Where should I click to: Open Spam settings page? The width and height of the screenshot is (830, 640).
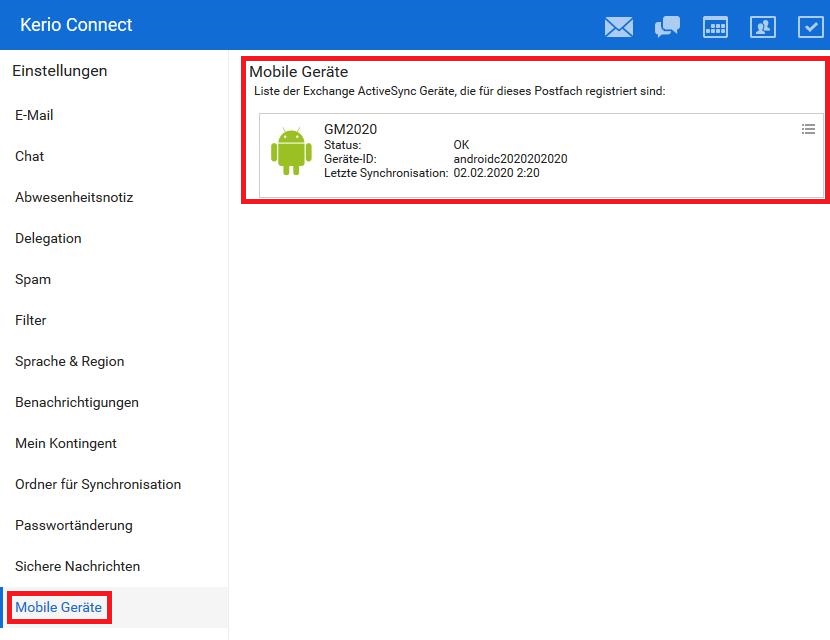point(33,279)
